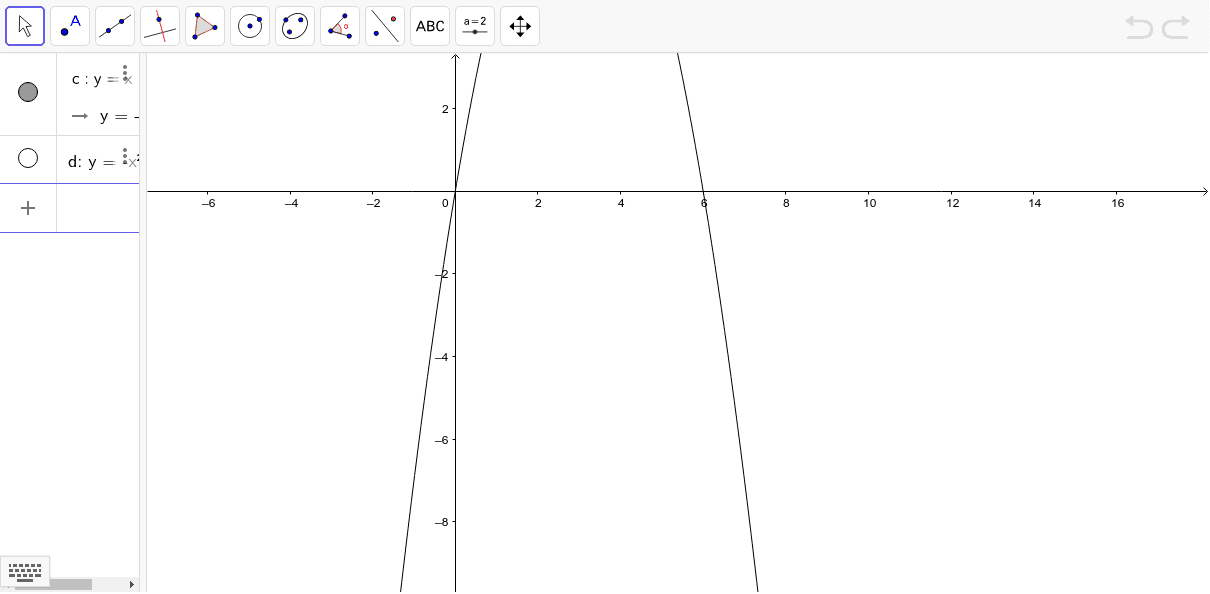
Task: Select the Ellipse conic tool
Action: (x=295, y=26)
